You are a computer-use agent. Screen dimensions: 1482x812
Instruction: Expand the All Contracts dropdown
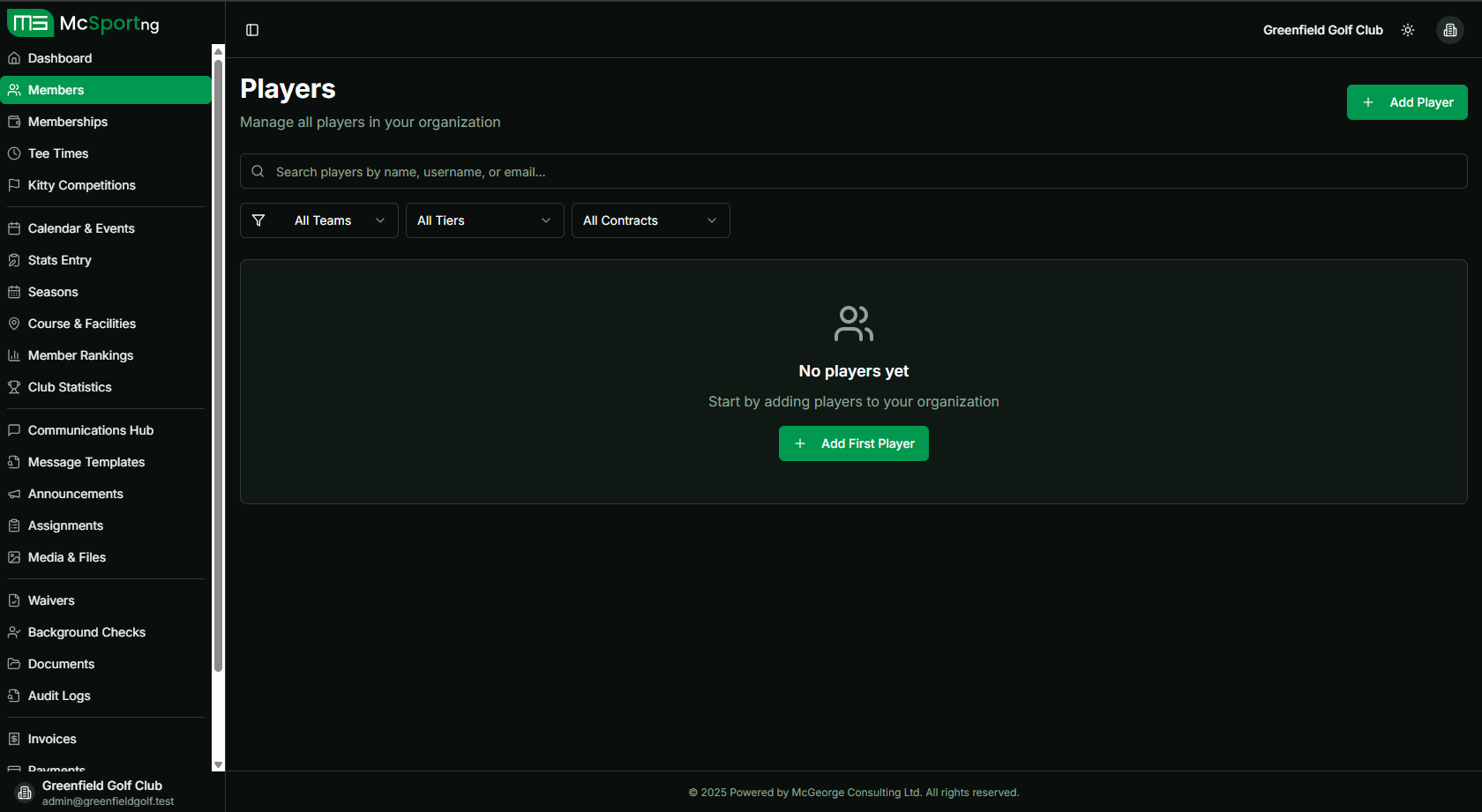coord(650,220)
